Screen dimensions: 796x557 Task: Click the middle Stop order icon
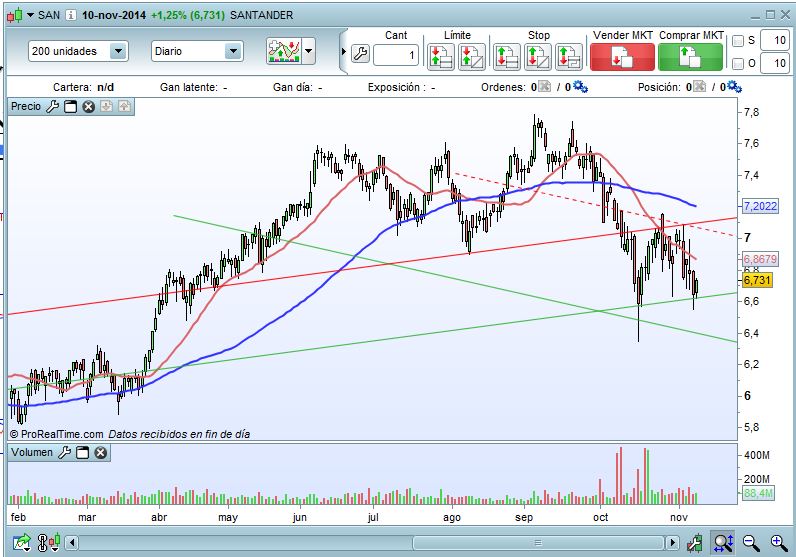pyautogui.click(x=538, y=56)
